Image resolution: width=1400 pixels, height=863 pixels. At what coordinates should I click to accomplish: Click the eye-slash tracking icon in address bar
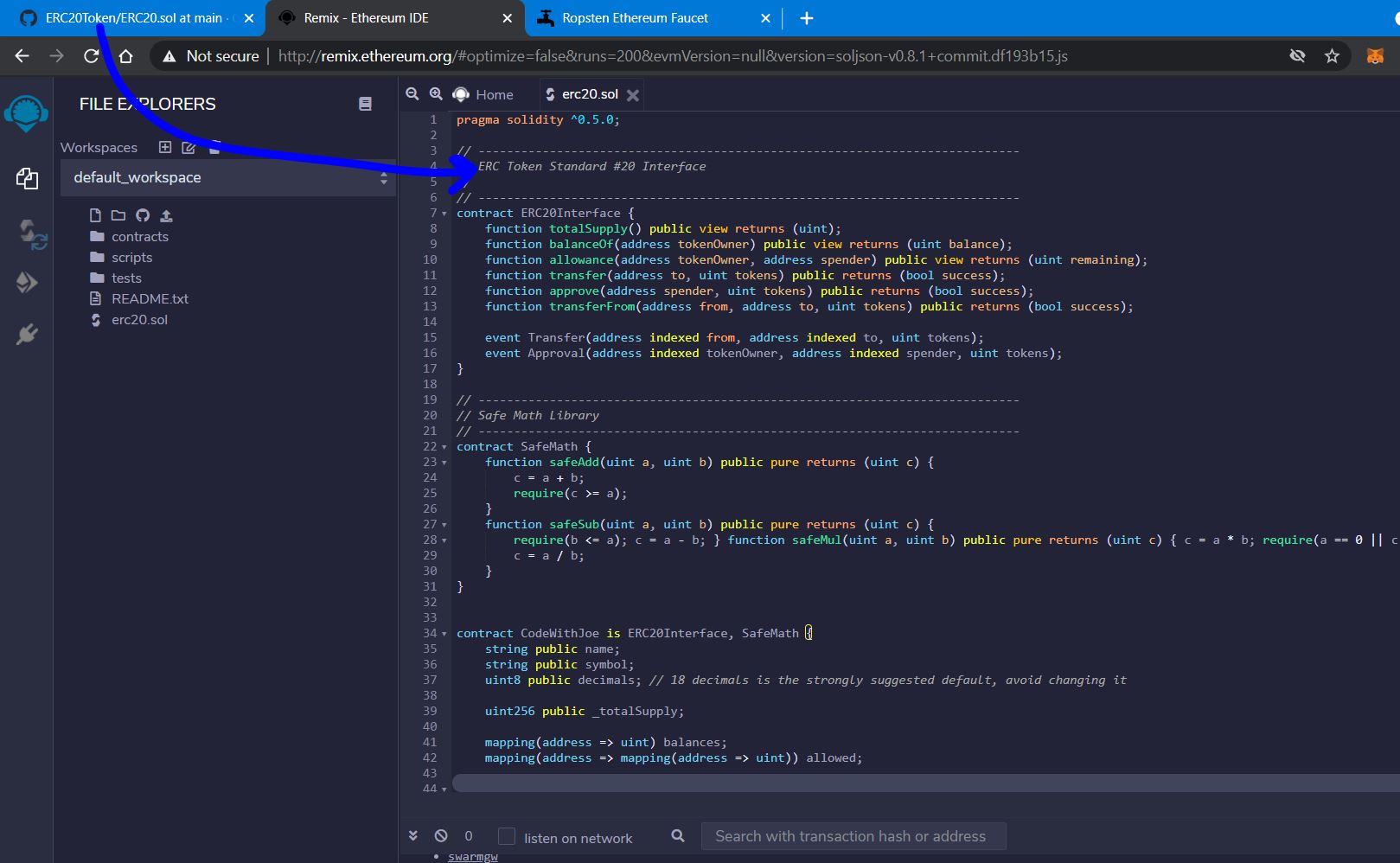[1297, 55]
